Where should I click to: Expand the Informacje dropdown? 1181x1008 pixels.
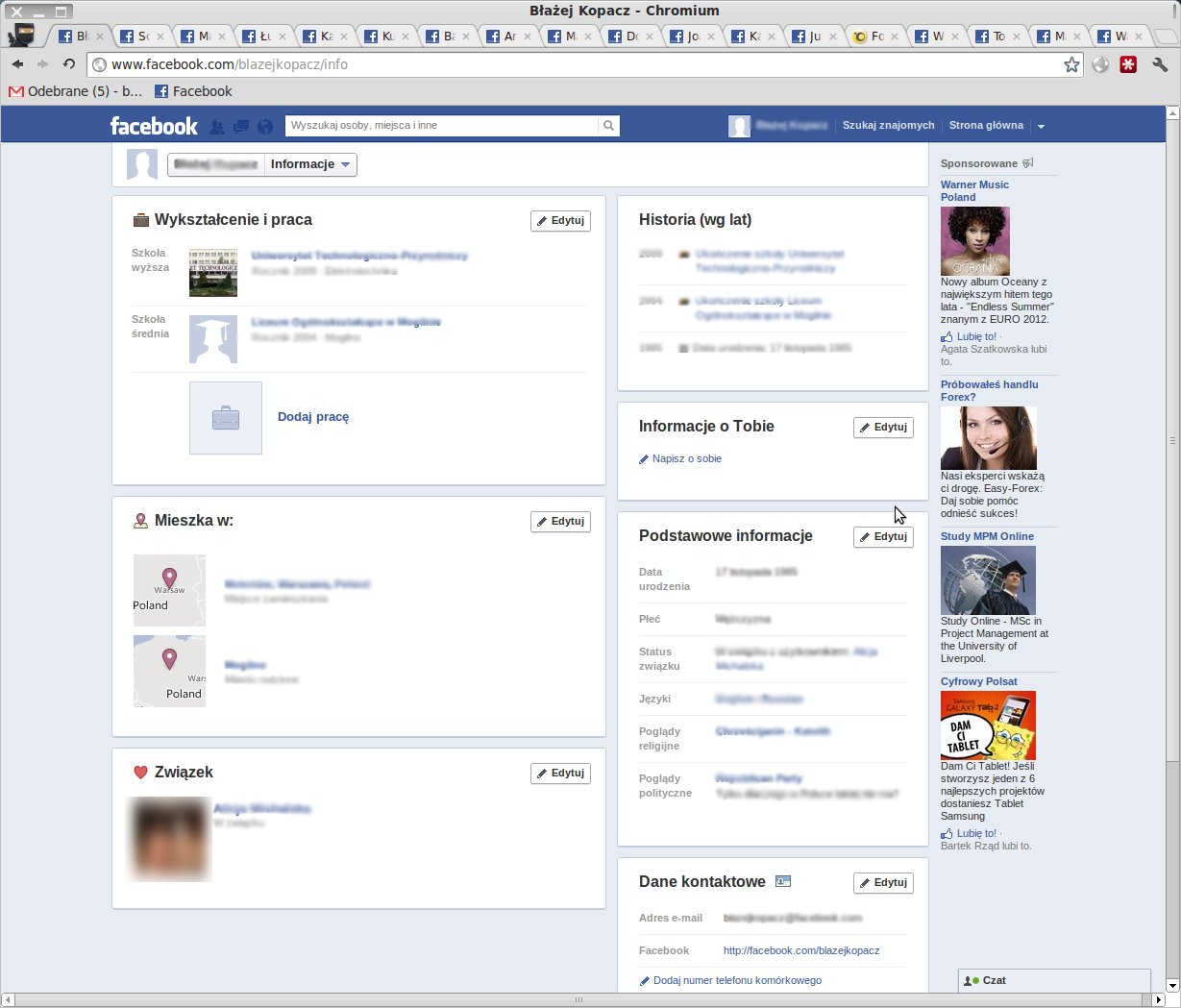(x=310, y=164)
